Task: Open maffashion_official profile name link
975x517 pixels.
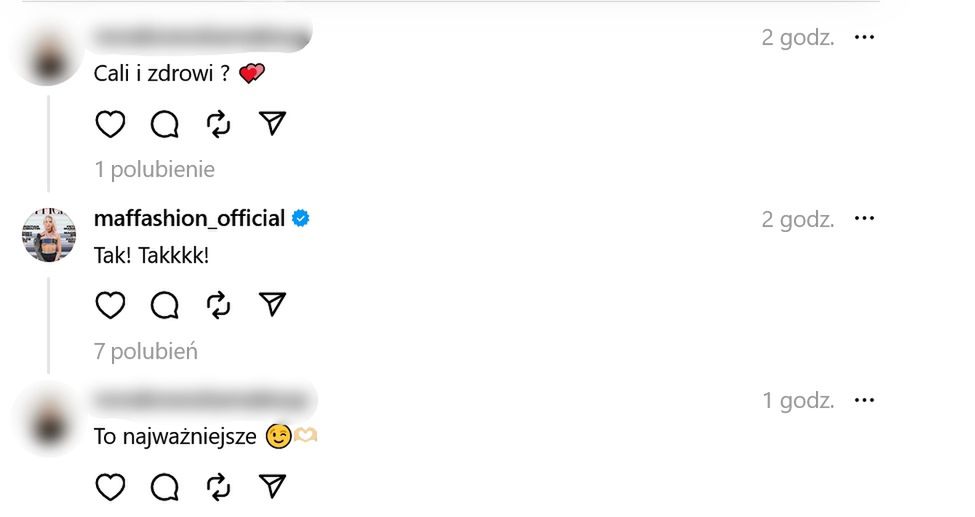Action: 189,219
